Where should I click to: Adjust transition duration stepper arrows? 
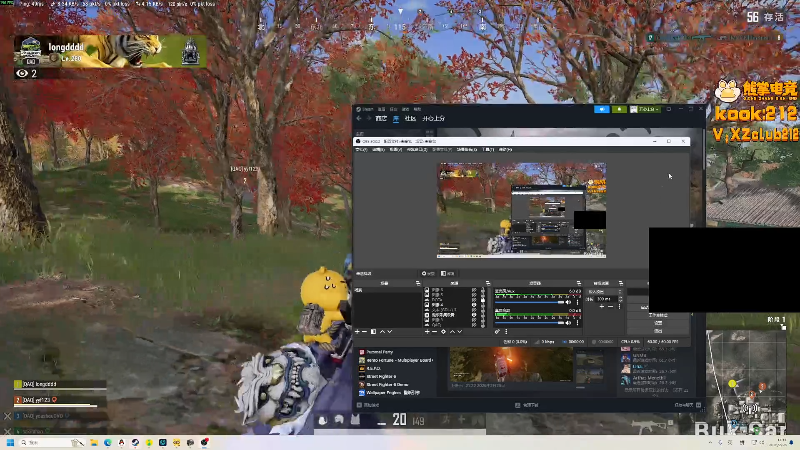(620, 299)
